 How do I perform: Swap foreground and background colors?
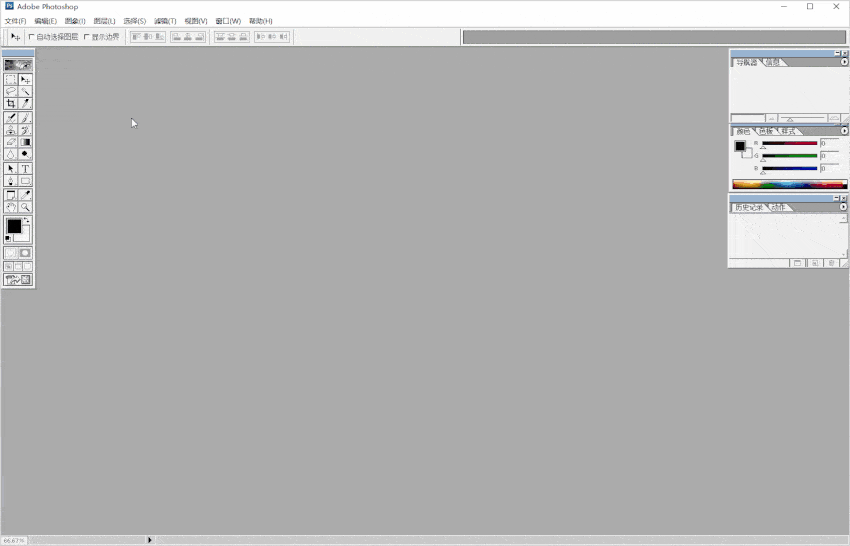pos(27,220)
